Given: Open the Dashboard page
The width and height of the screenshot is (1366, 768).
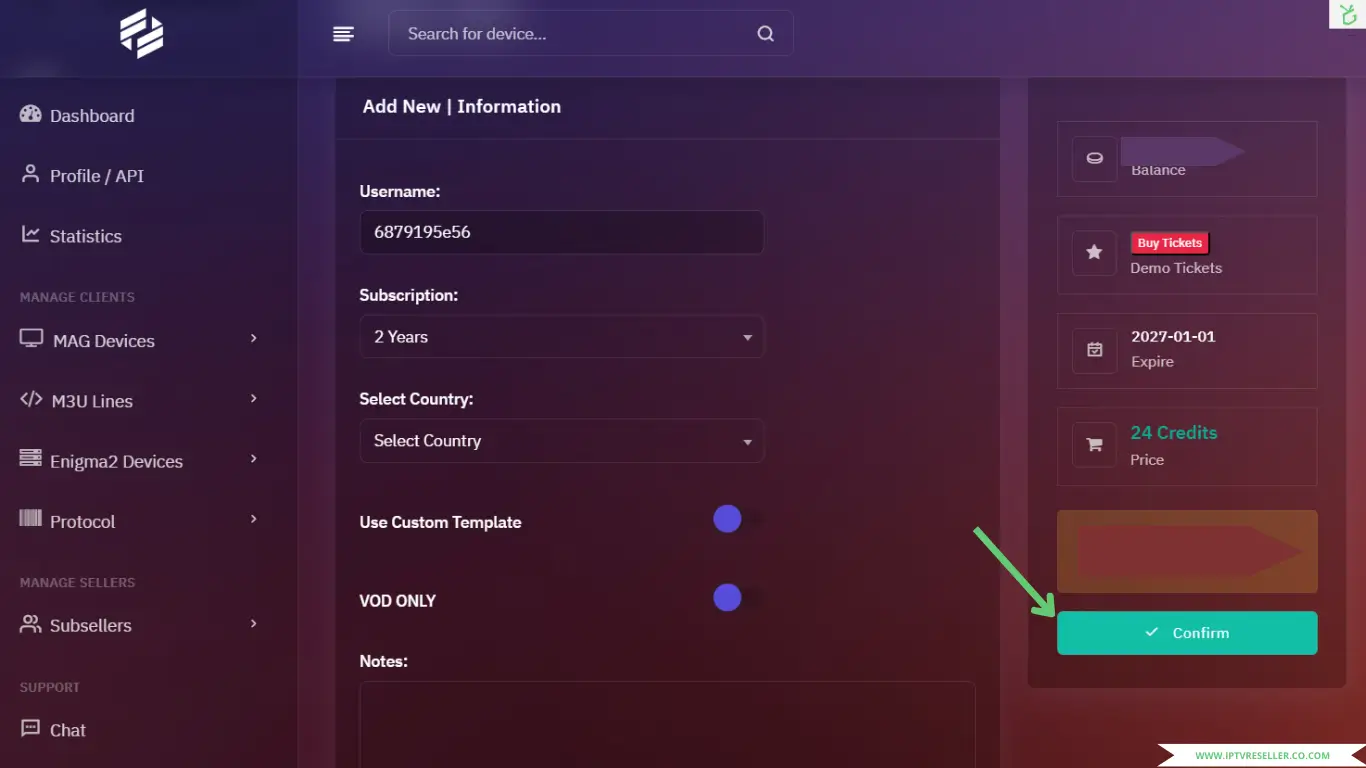Looking at the screenshot, I should tap(91, 116).
